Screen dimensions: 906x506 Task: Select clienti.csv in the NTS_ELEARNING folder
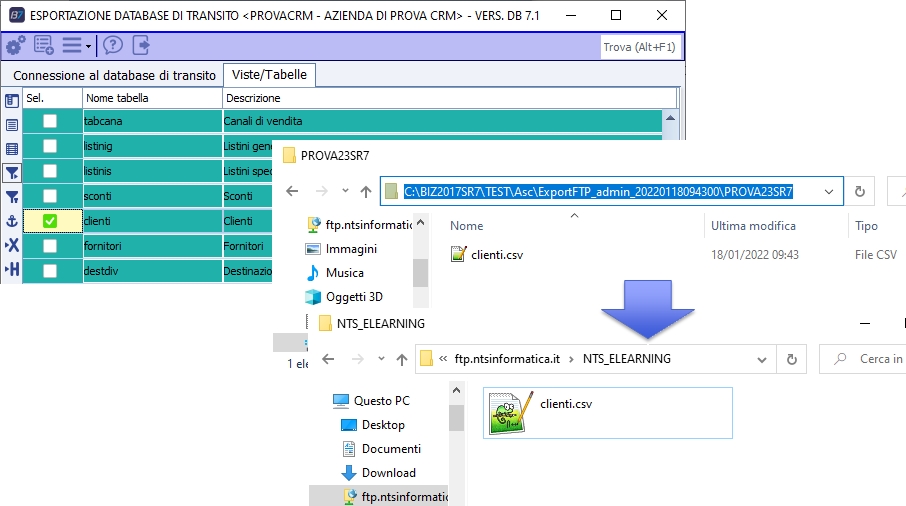[608, 413]
